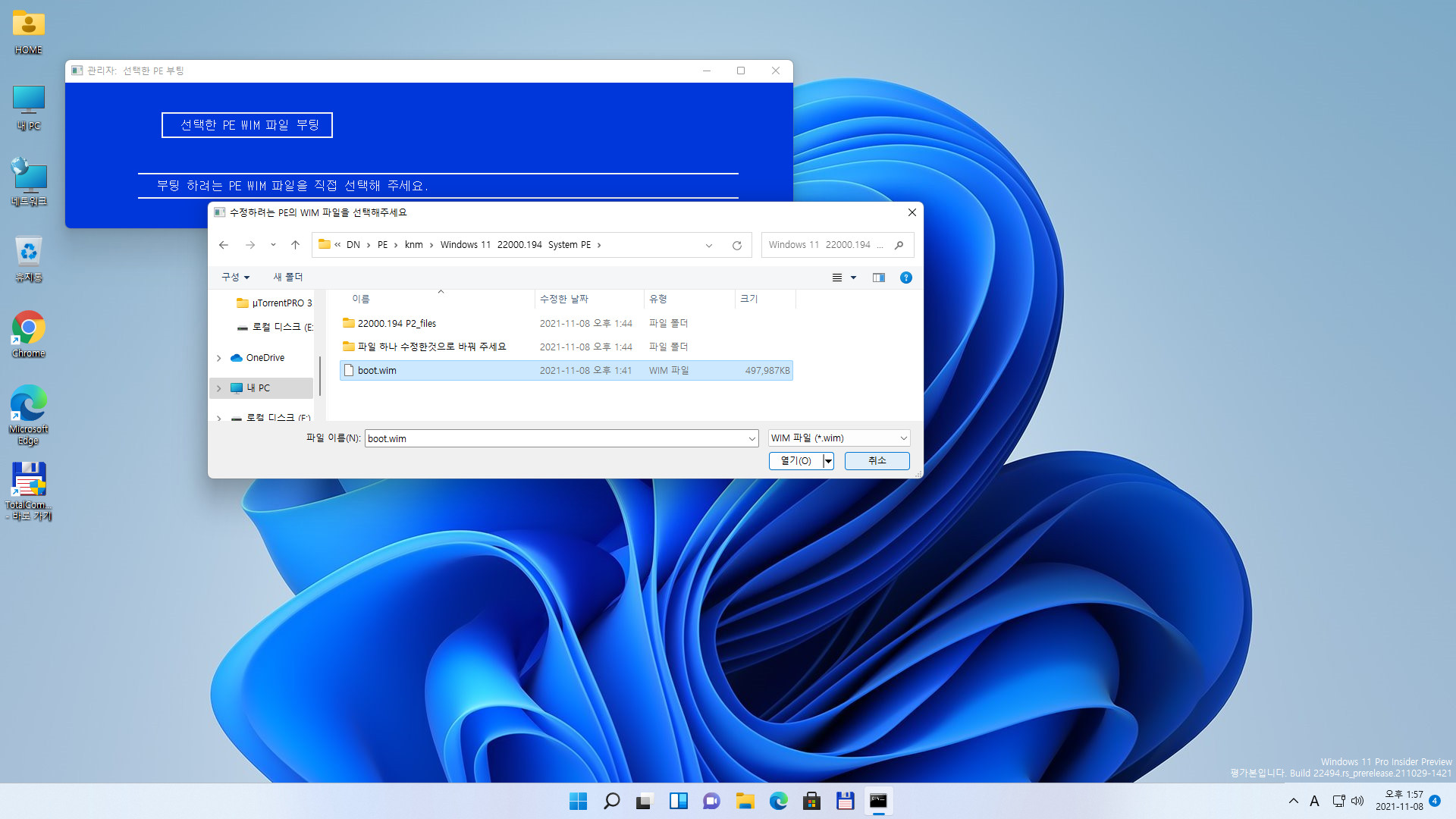Go back in the file dialog
This screenshot has height=819, width=1456.
click(223, 245)
